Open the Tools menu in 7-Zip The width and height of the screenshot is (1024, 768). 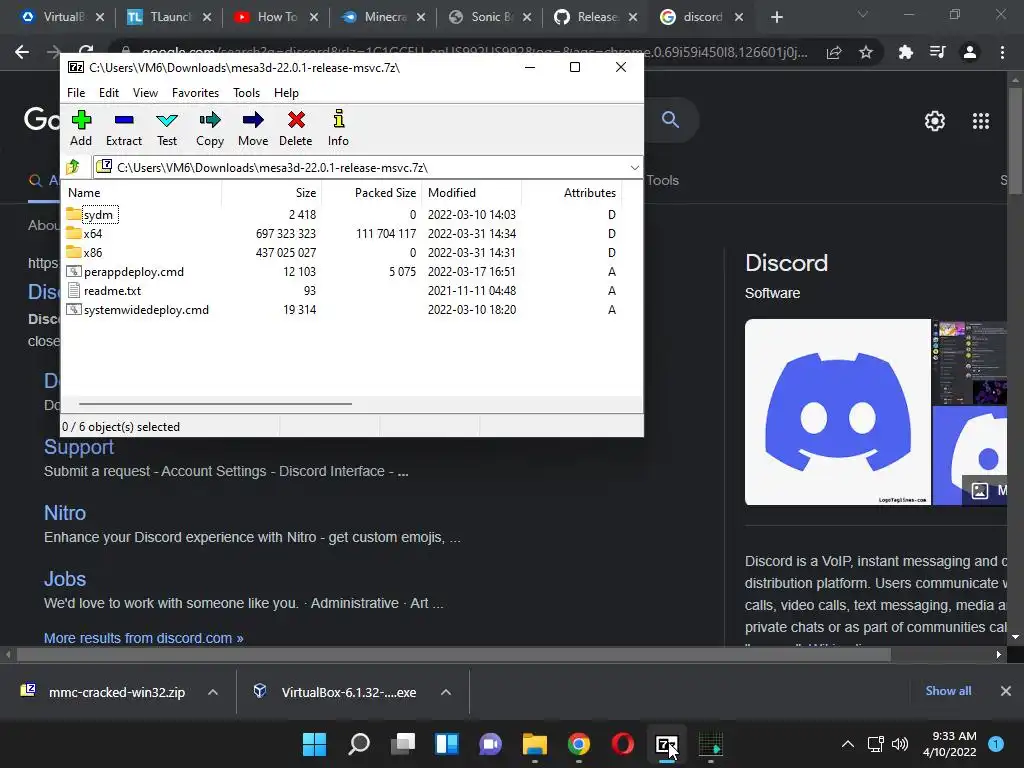coord(246,93)
